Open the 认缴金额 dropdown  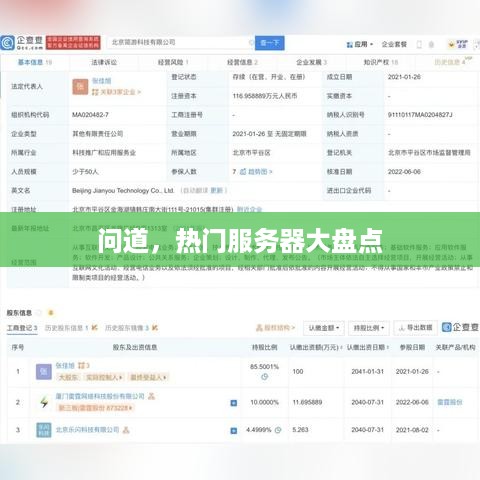pyautogui.click(x=324, y=328)
